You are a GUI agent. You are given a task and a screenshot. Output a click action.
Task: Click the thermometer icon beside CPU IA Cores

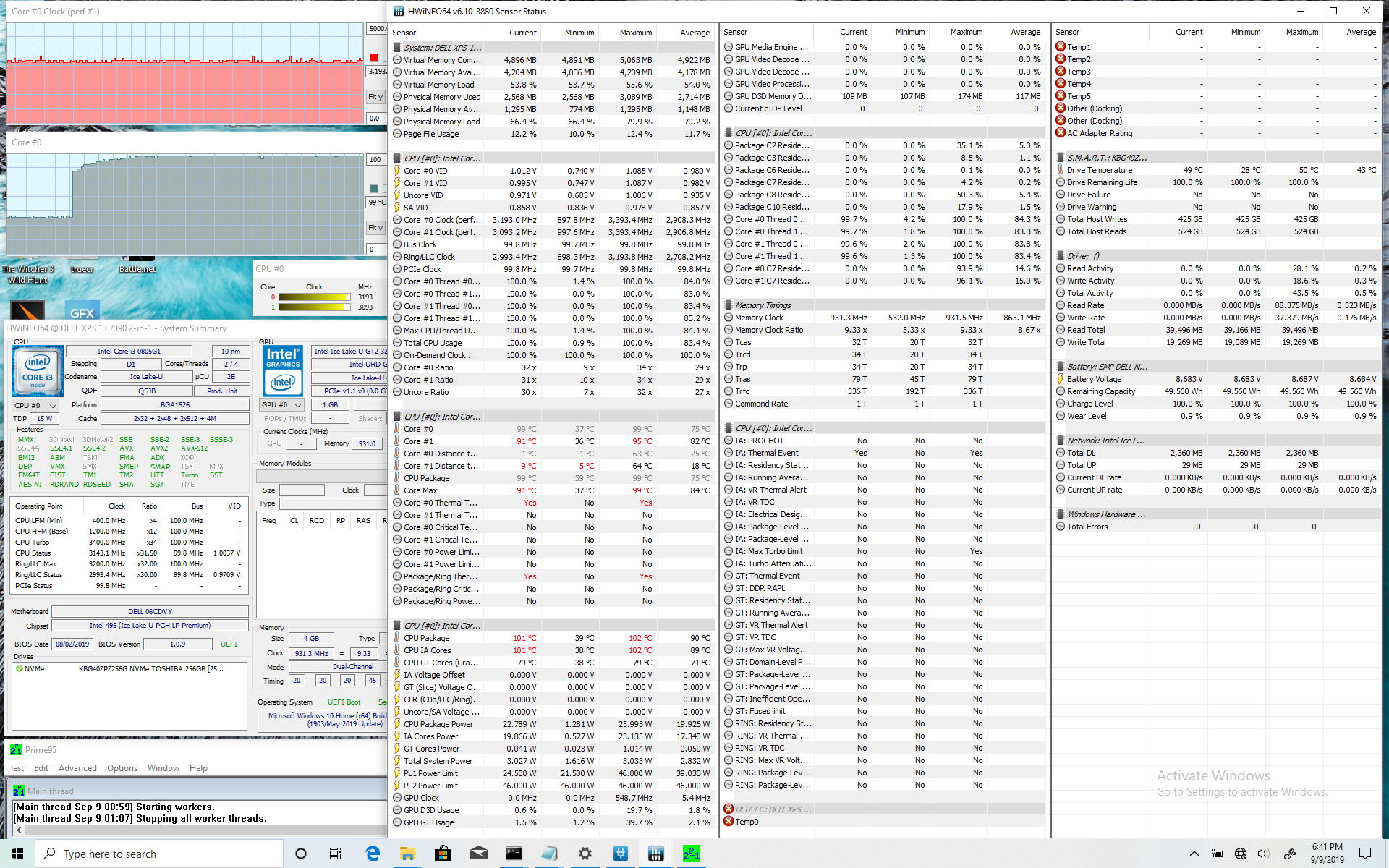click(397, 650)
